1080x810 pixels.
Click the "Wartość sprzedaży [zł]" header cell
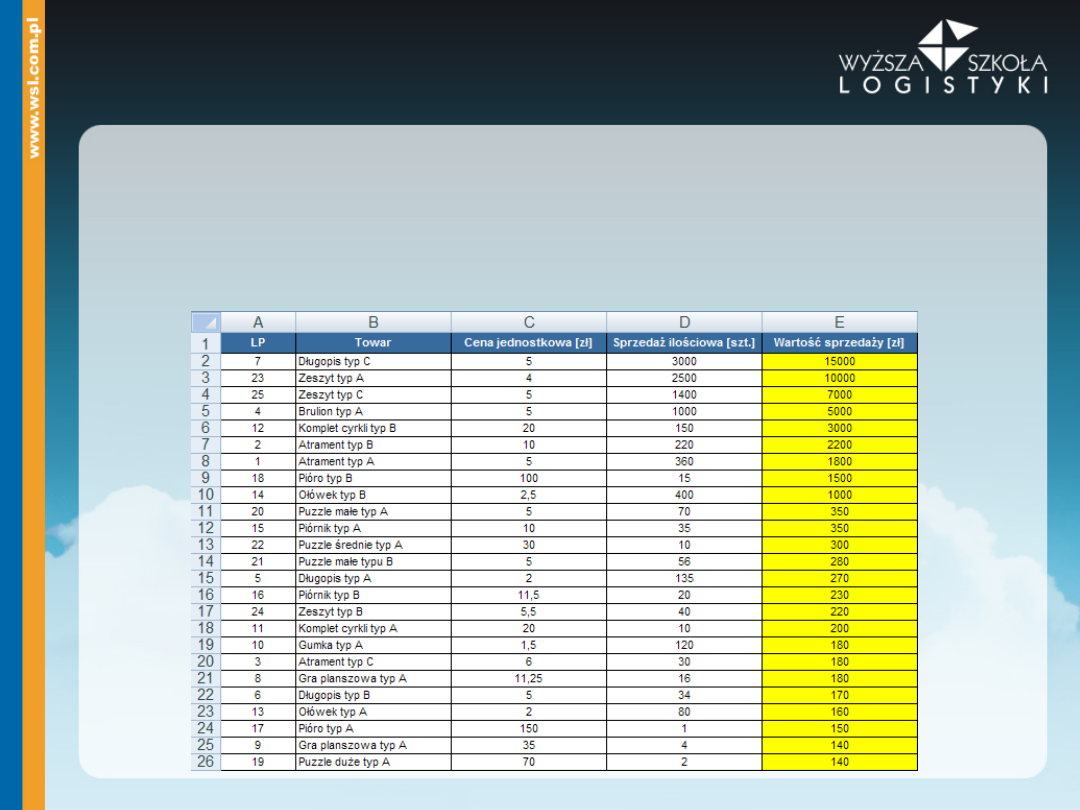point(839,342)
